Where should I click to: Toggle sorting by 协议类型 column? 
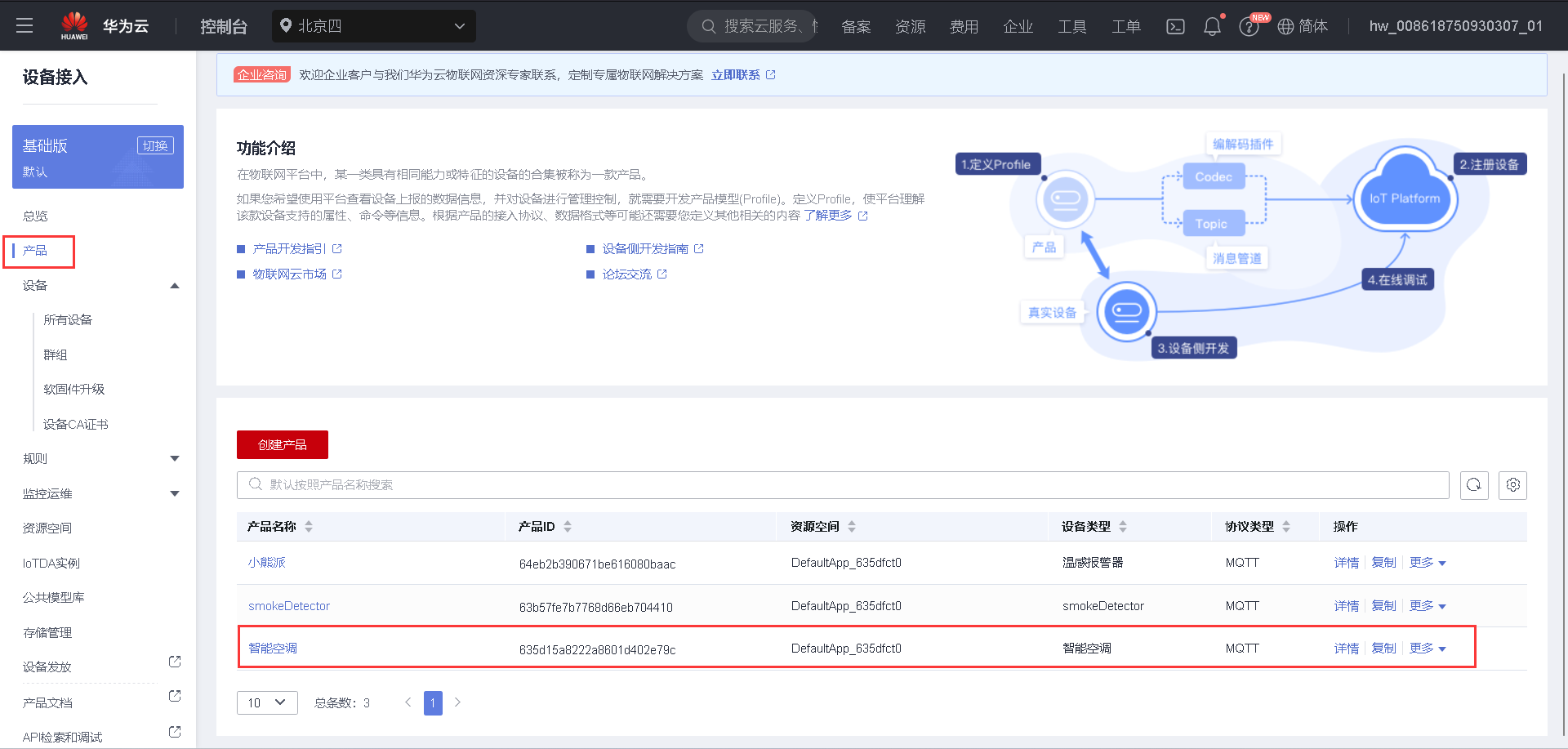coord(1286,526)
